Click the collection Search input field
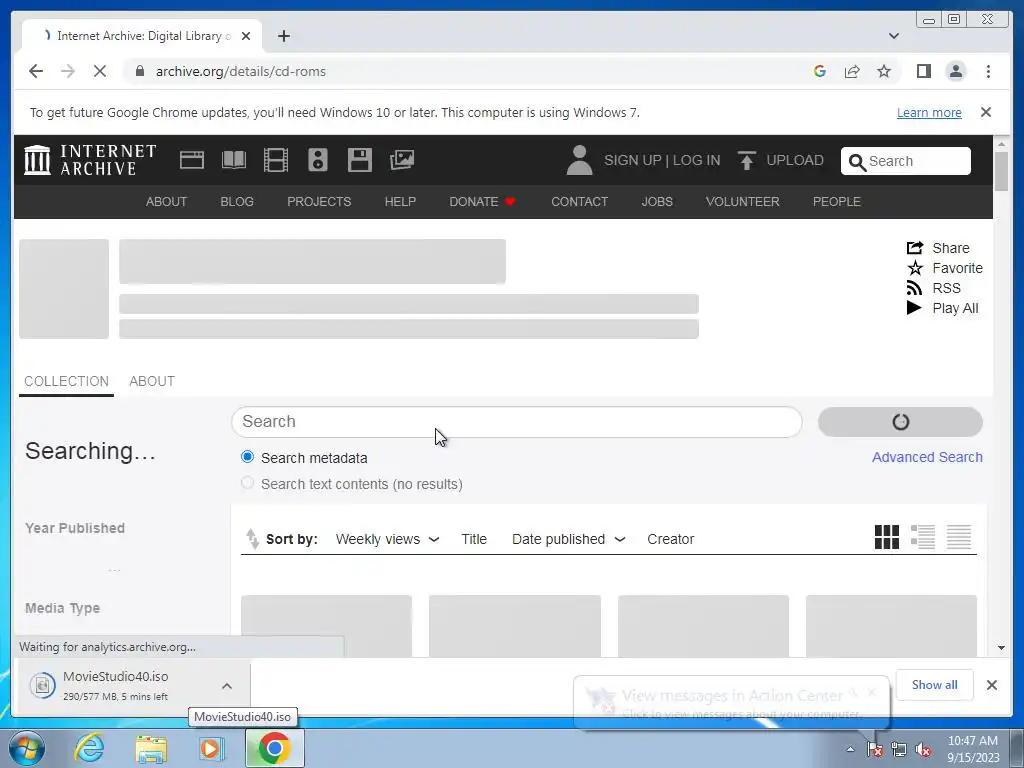 point(517,422)
